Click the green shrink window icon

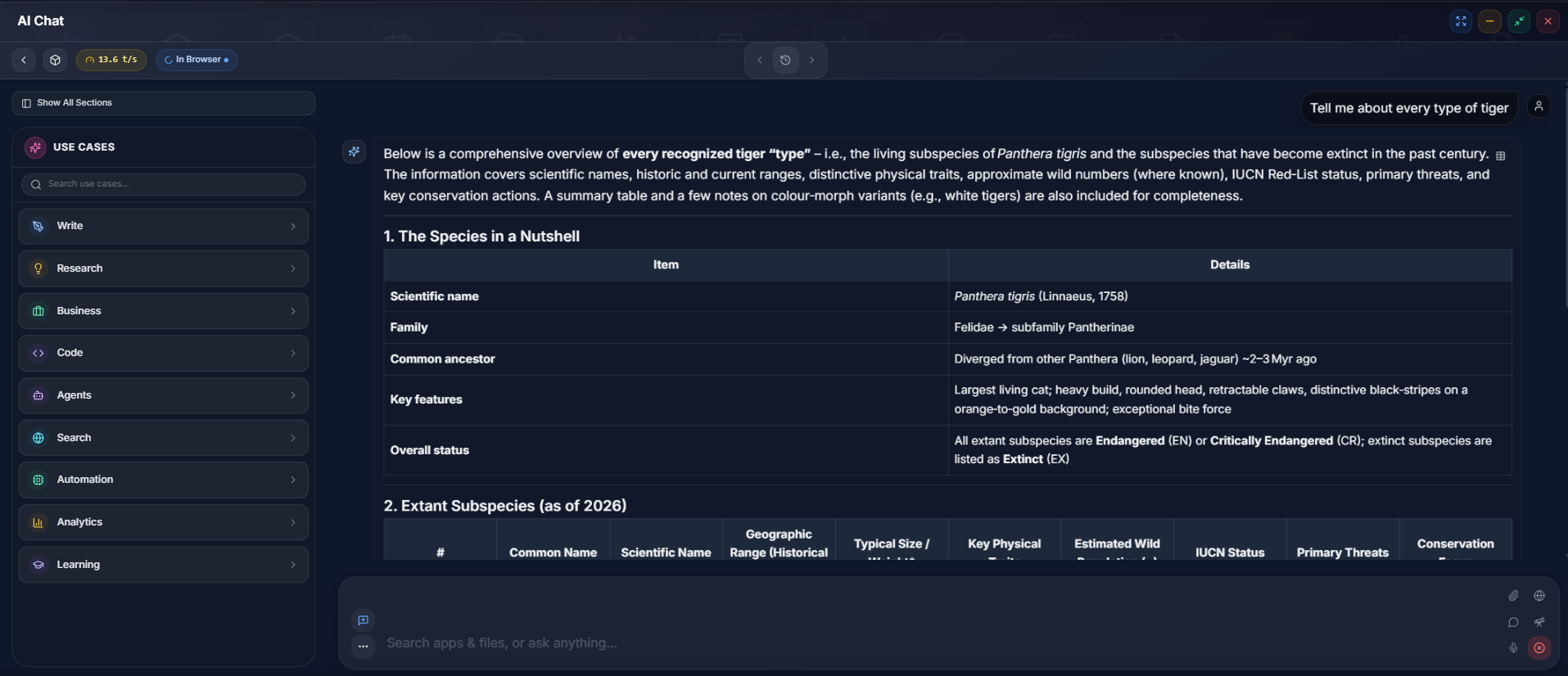1519,21
